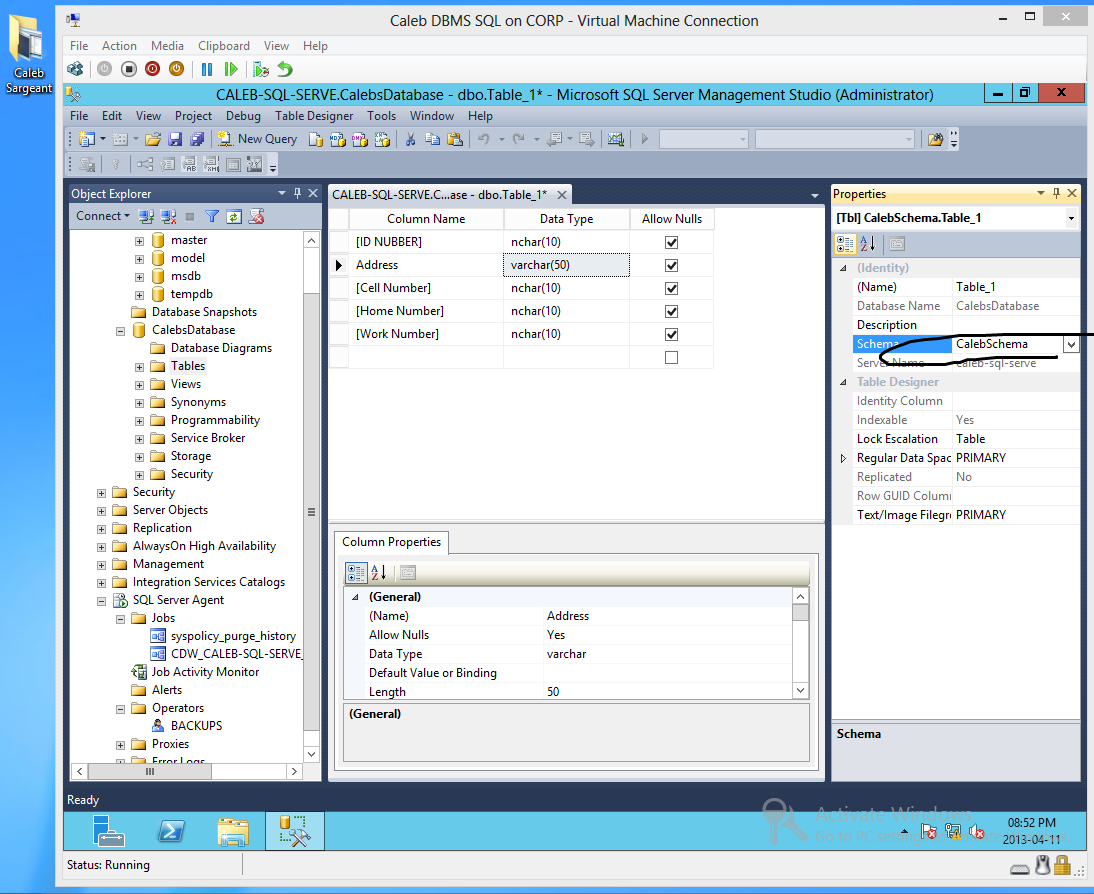
Task: Click the Object Explorer filter funnel icon
Action: [212, 216]
